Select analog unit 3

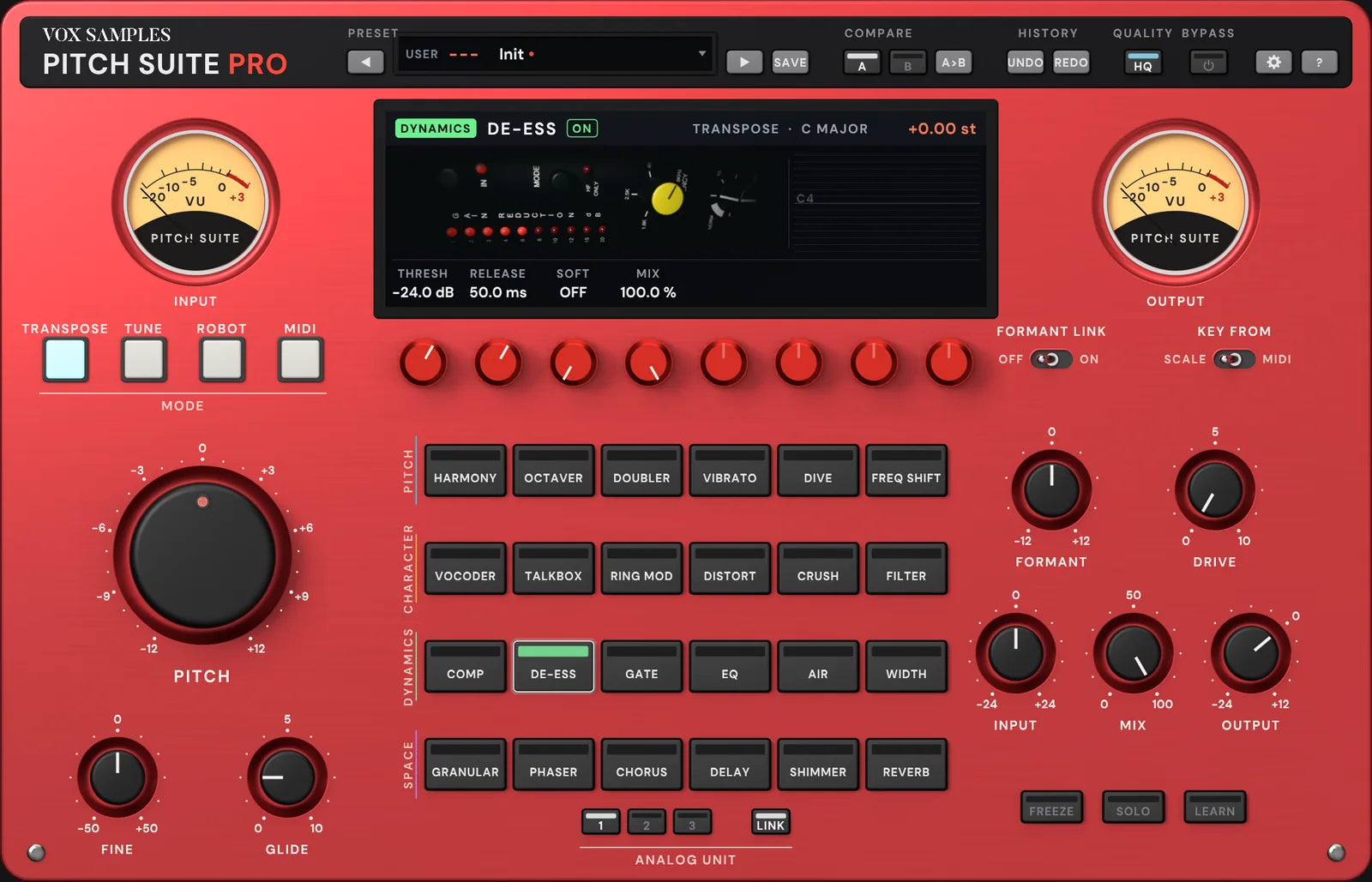(692, 821)
